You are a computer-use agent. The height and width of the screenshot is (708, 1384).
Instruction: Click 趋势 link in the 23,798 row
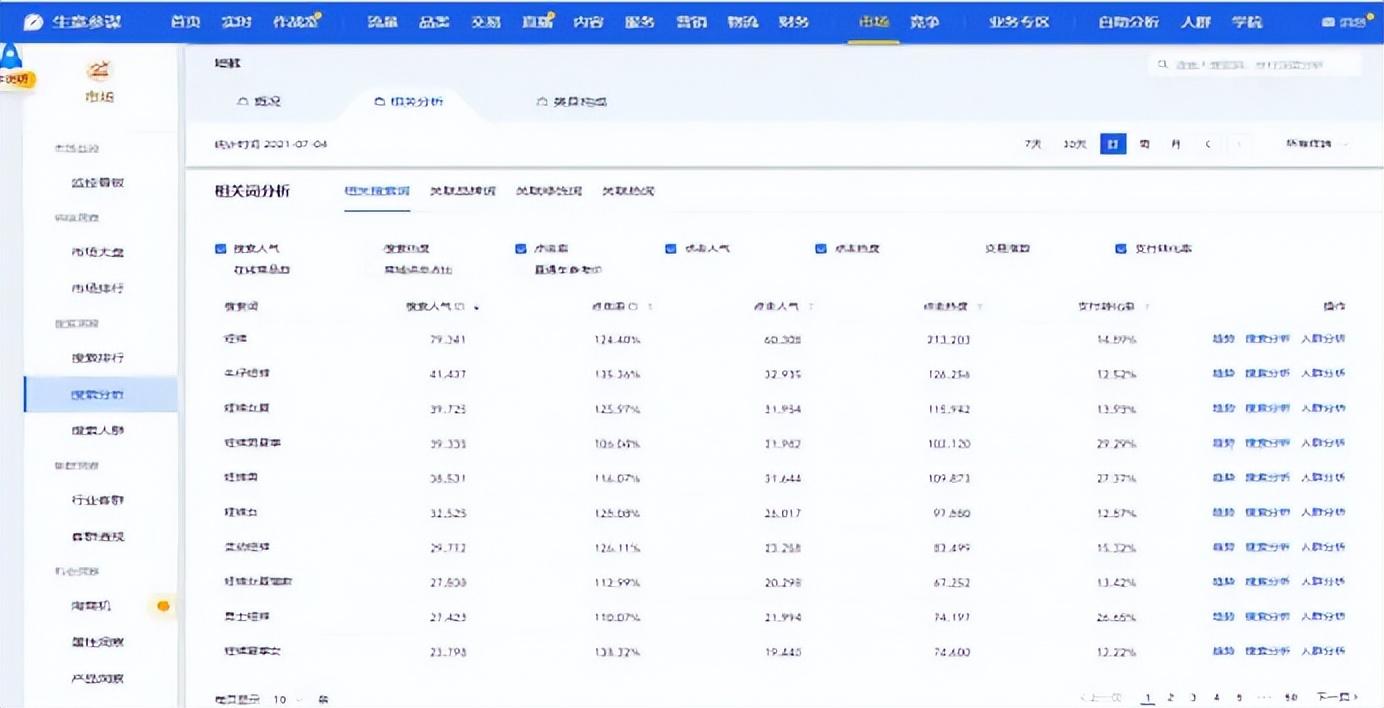point(1223,651)
